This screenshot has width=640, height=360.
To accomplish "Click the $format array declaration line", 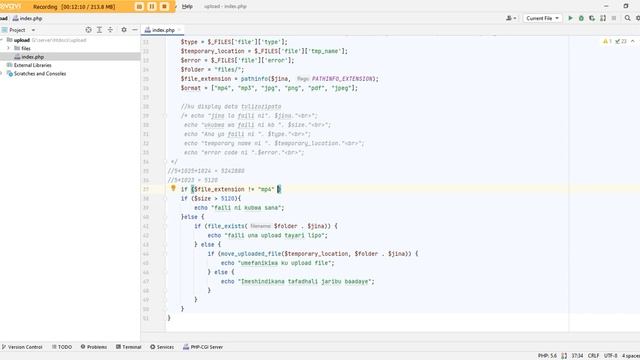I will coord(269,88).
